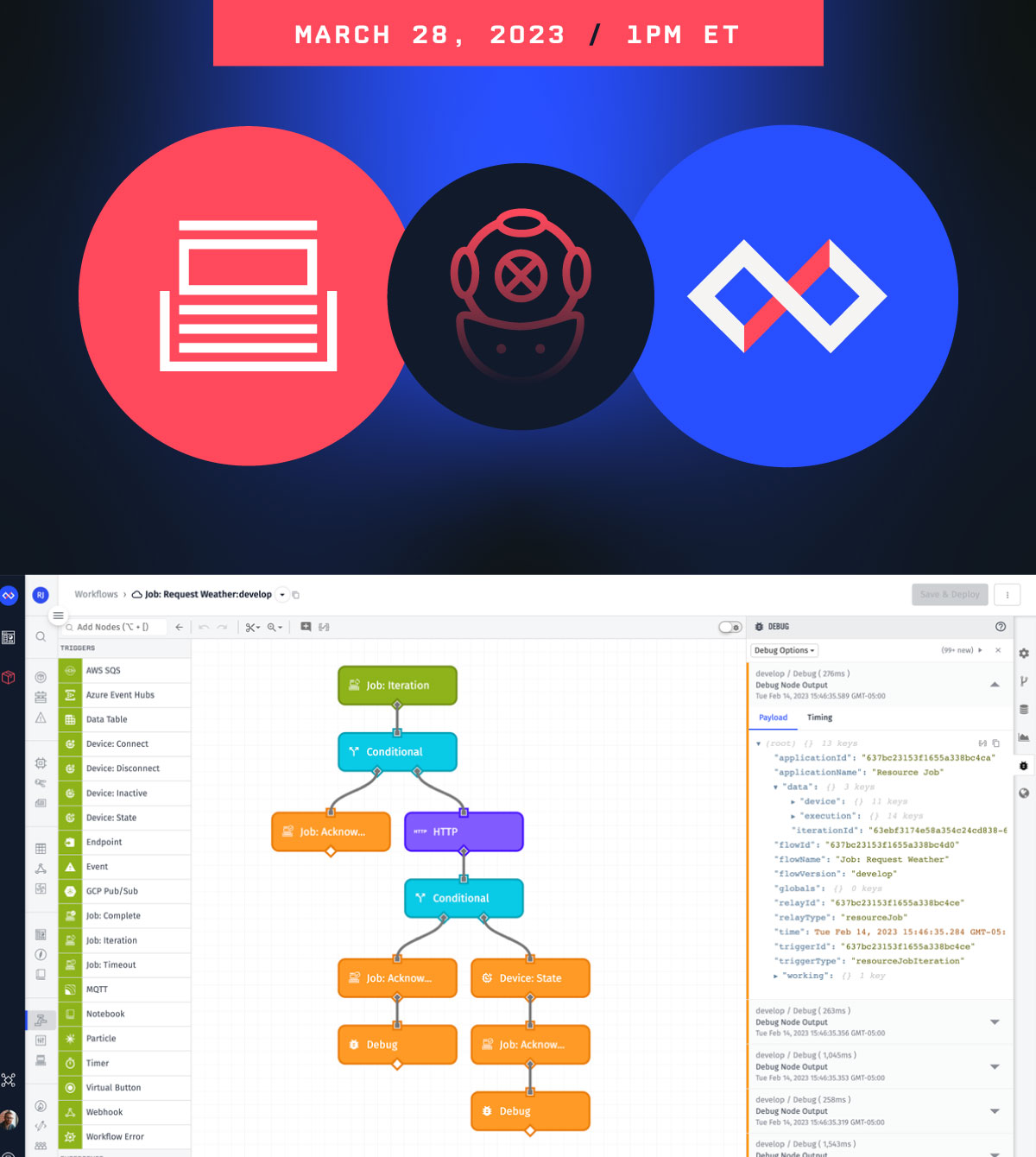
Task: Expand the 258ms debug message
Action: tap(995, 1111)
